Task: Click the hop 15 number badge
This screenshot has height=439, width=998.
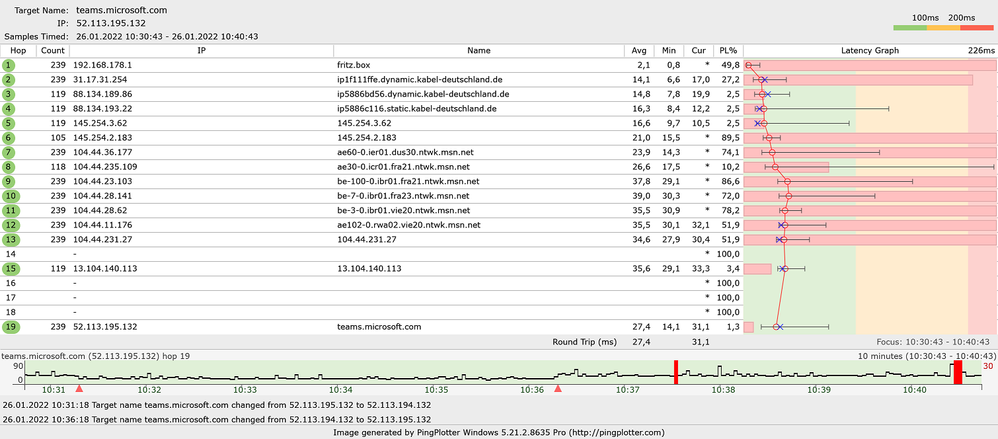Action: pyautogui.click(x=10, y=268)
